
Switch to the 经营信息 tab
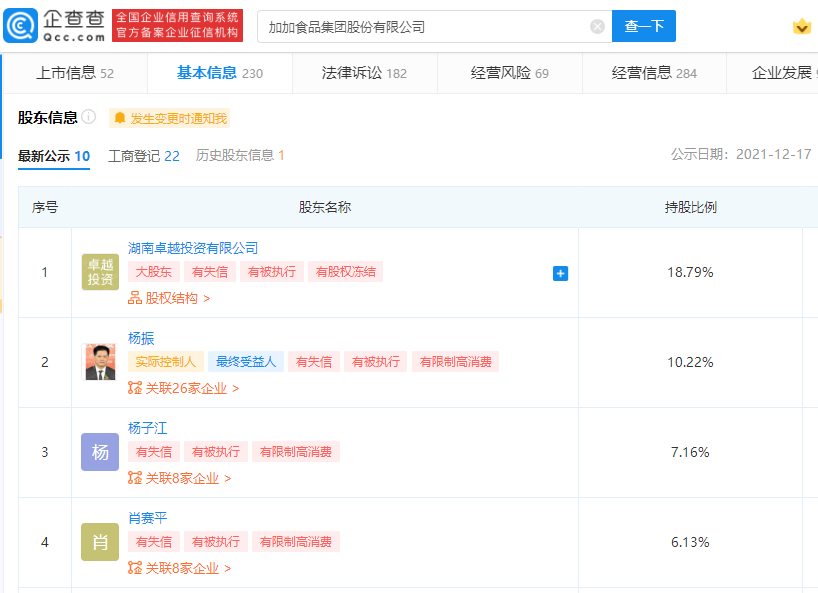coord(654,73)
